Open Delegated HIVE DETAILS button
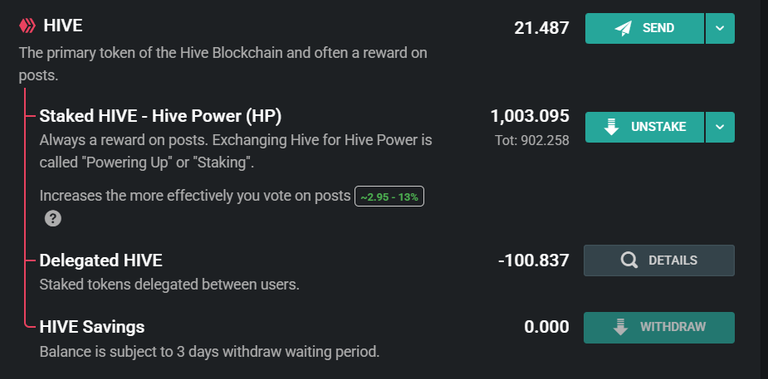Viewport: 768px width, 379px height. coord(659,261)
